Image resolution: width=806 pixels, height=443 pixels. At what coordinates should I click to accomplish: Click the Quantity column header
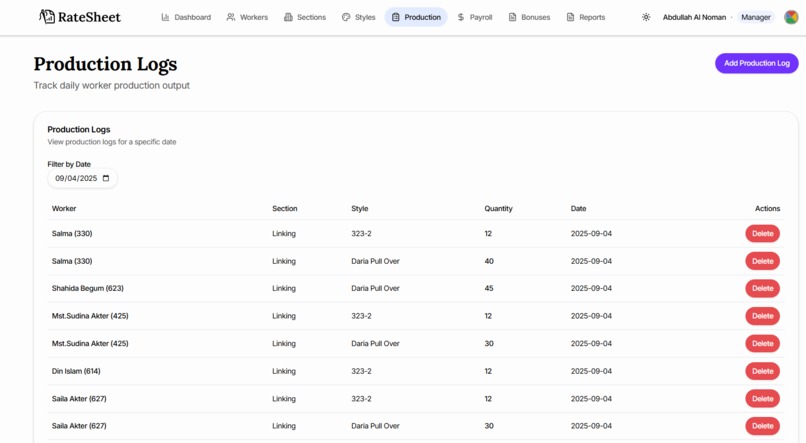click(x=498, y=209)
